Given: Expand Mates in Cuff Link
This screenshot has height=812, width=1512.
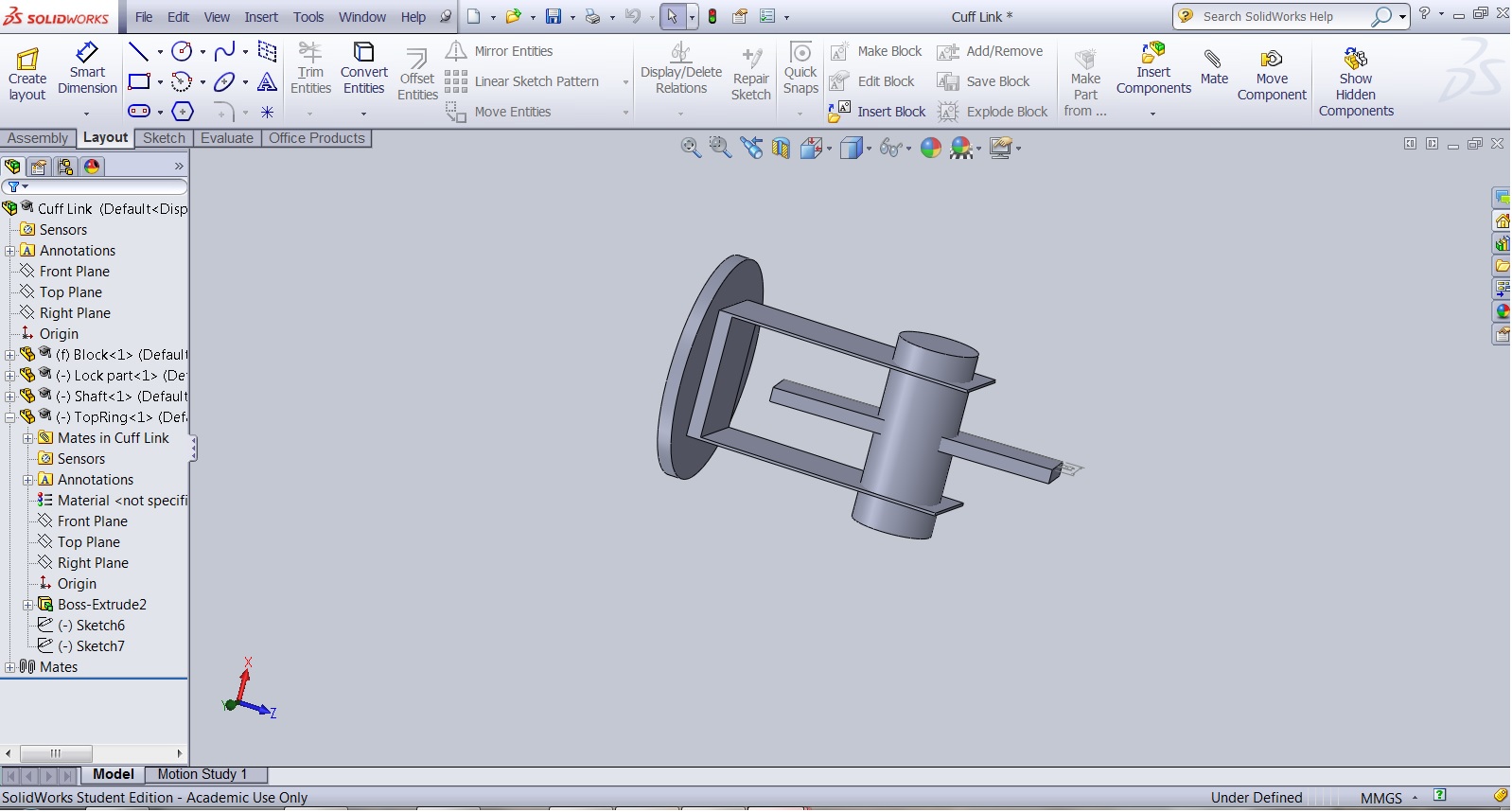Looking at the screenshot, I should pos(27,438).
